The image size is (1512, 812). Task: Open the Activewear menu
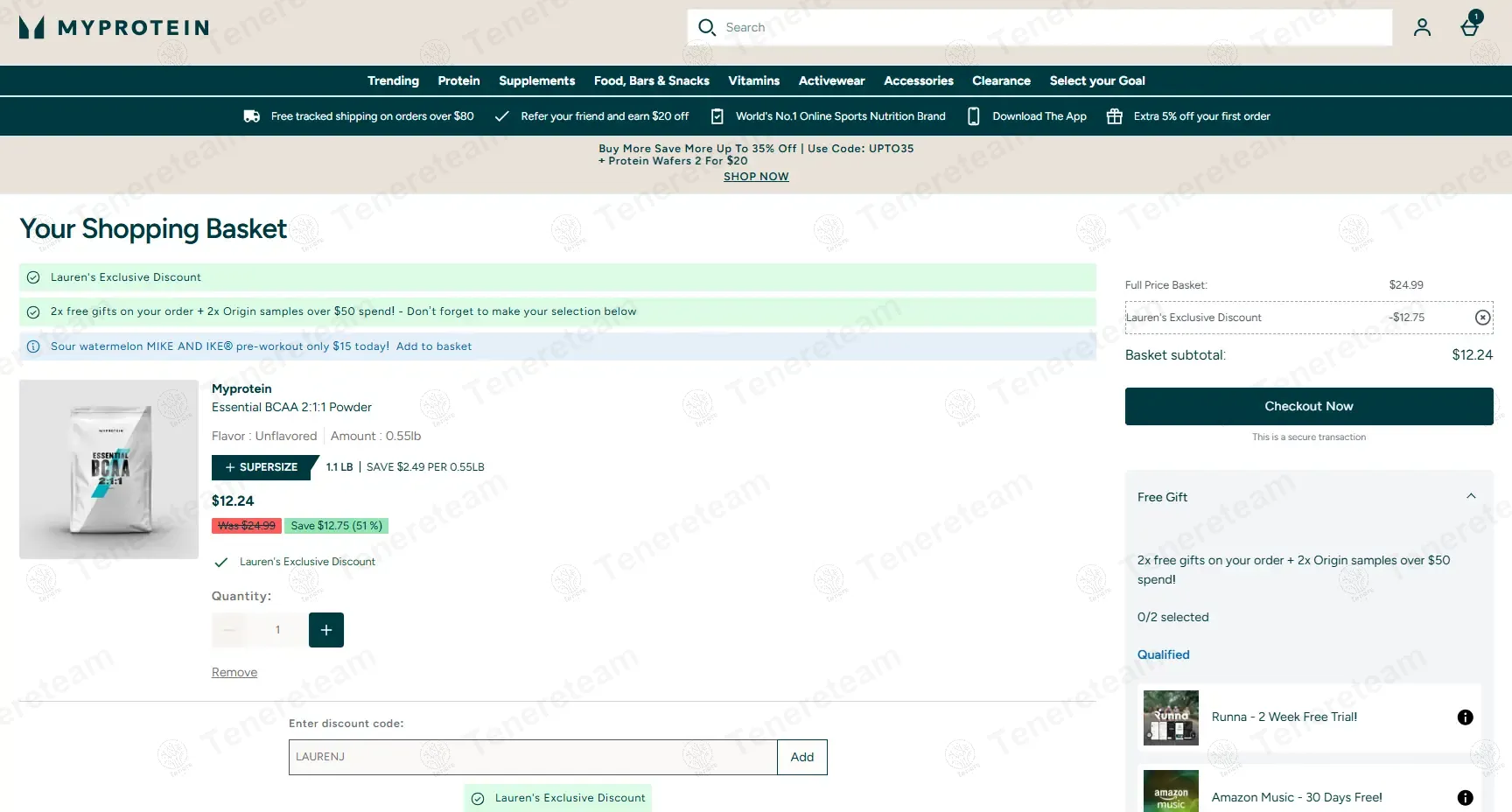click(x=832, y=80)
